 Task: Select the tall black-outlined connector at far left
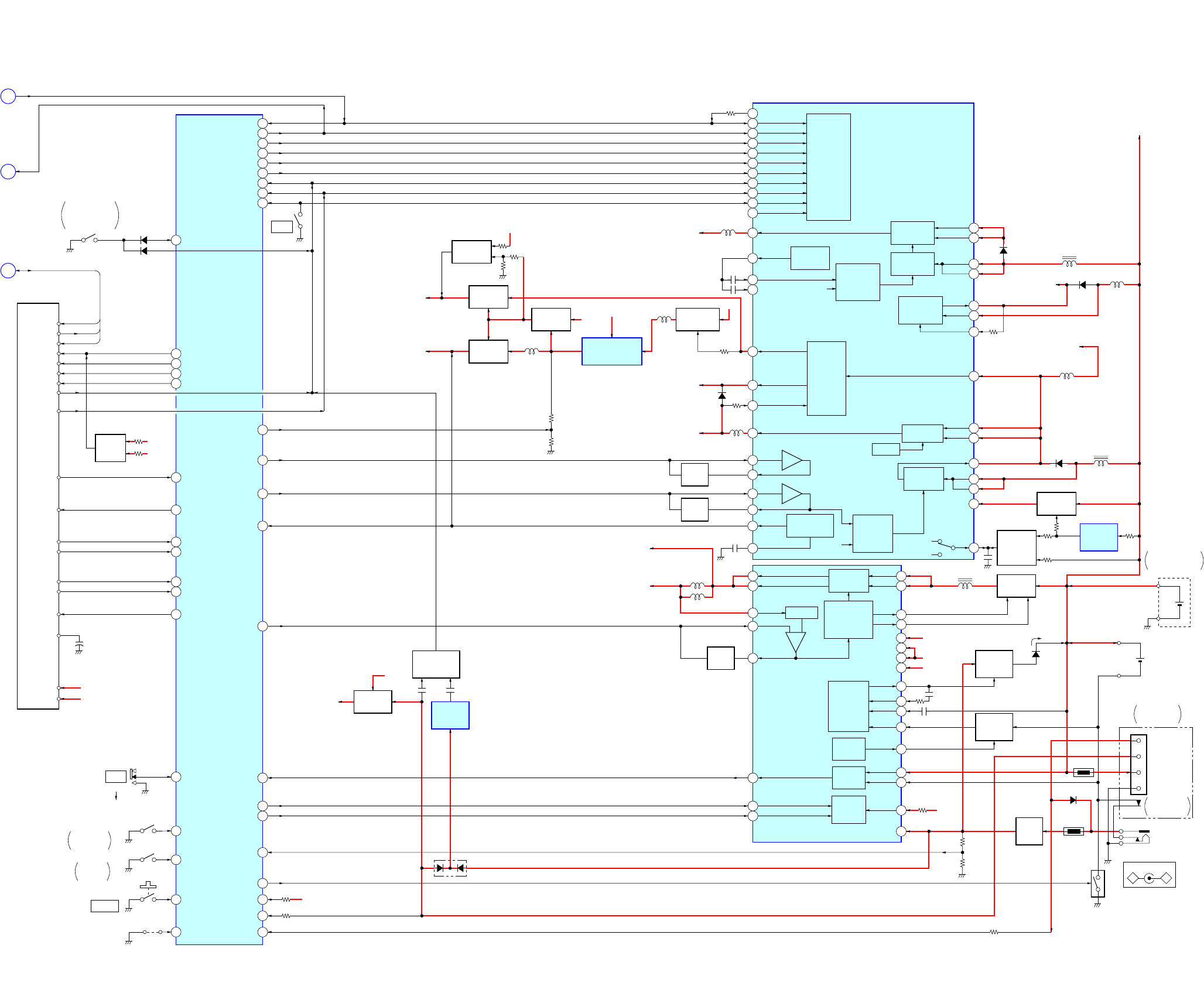point(38,506)
